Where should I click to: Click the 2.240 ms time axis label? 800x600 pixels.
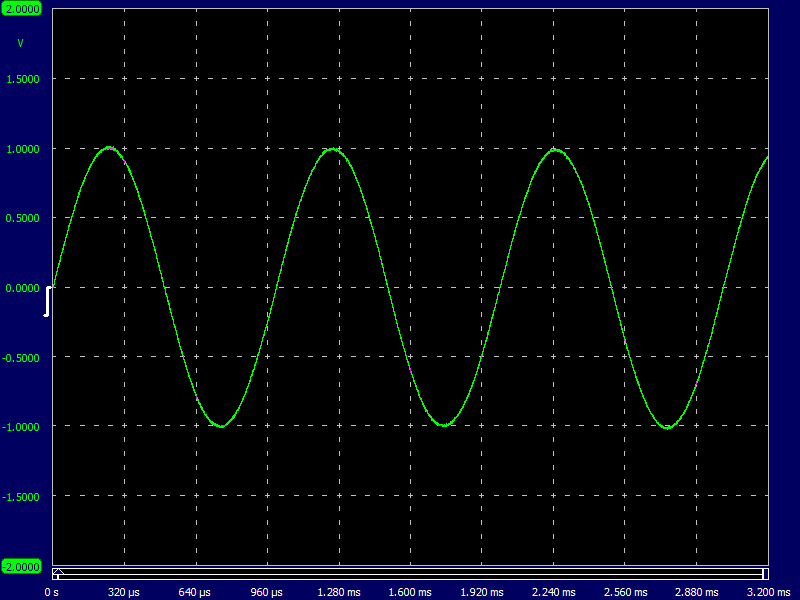pyautogui.click(x=554, y=592)
